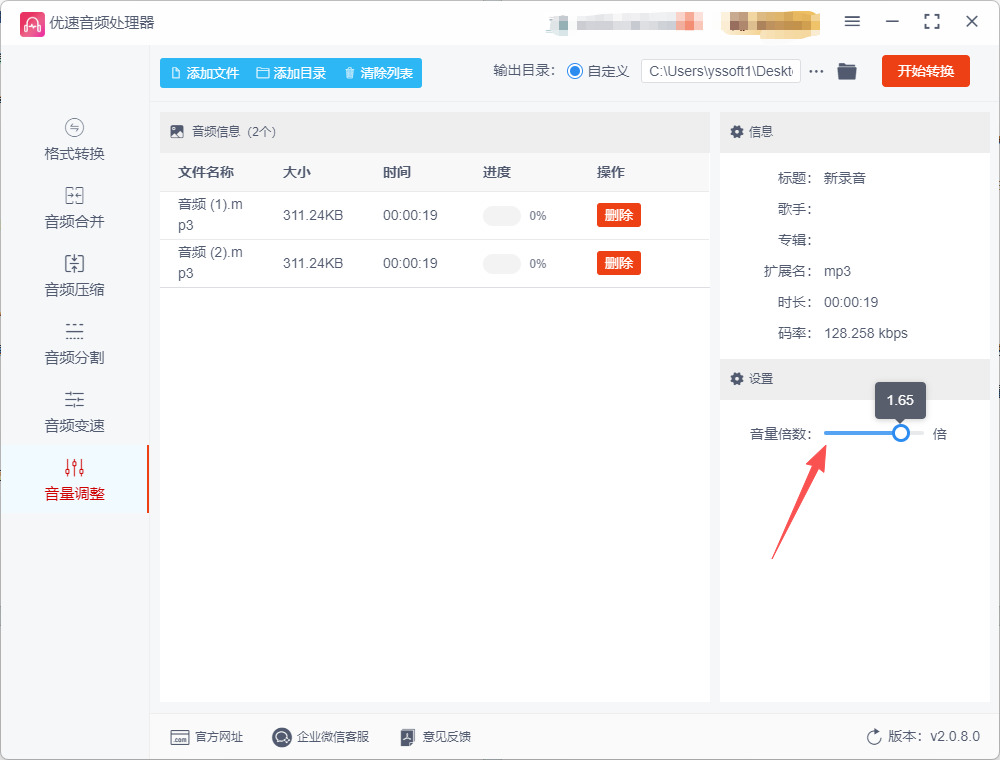1000x760 pixels.
Task: Switch to 音频压缩 sidebar tab label
Action: [74, 290]
